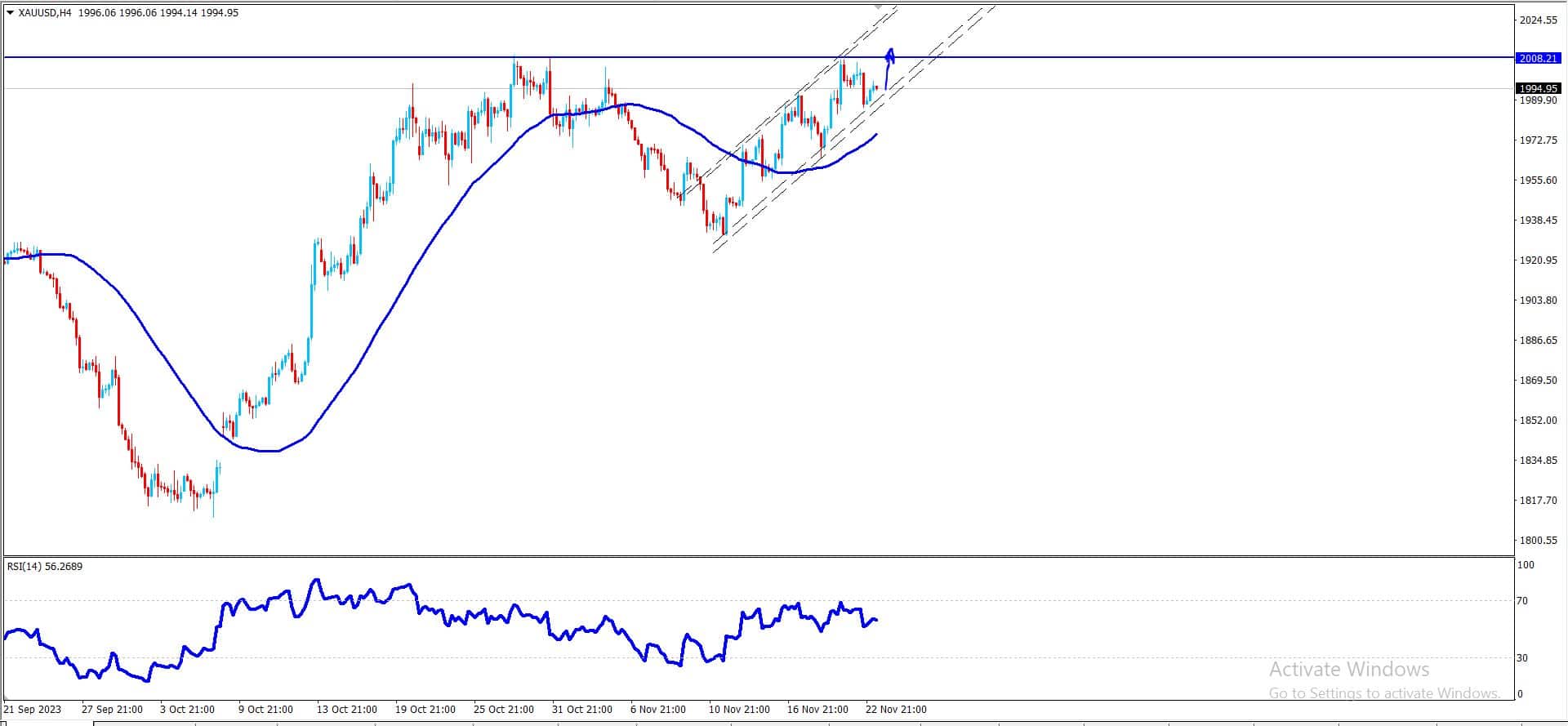The width and height of the screenshot is (1568, 726).
Task: Click the 31 Oct 21:00 time label
Action: pyautogui.click(x=582, y=710)
